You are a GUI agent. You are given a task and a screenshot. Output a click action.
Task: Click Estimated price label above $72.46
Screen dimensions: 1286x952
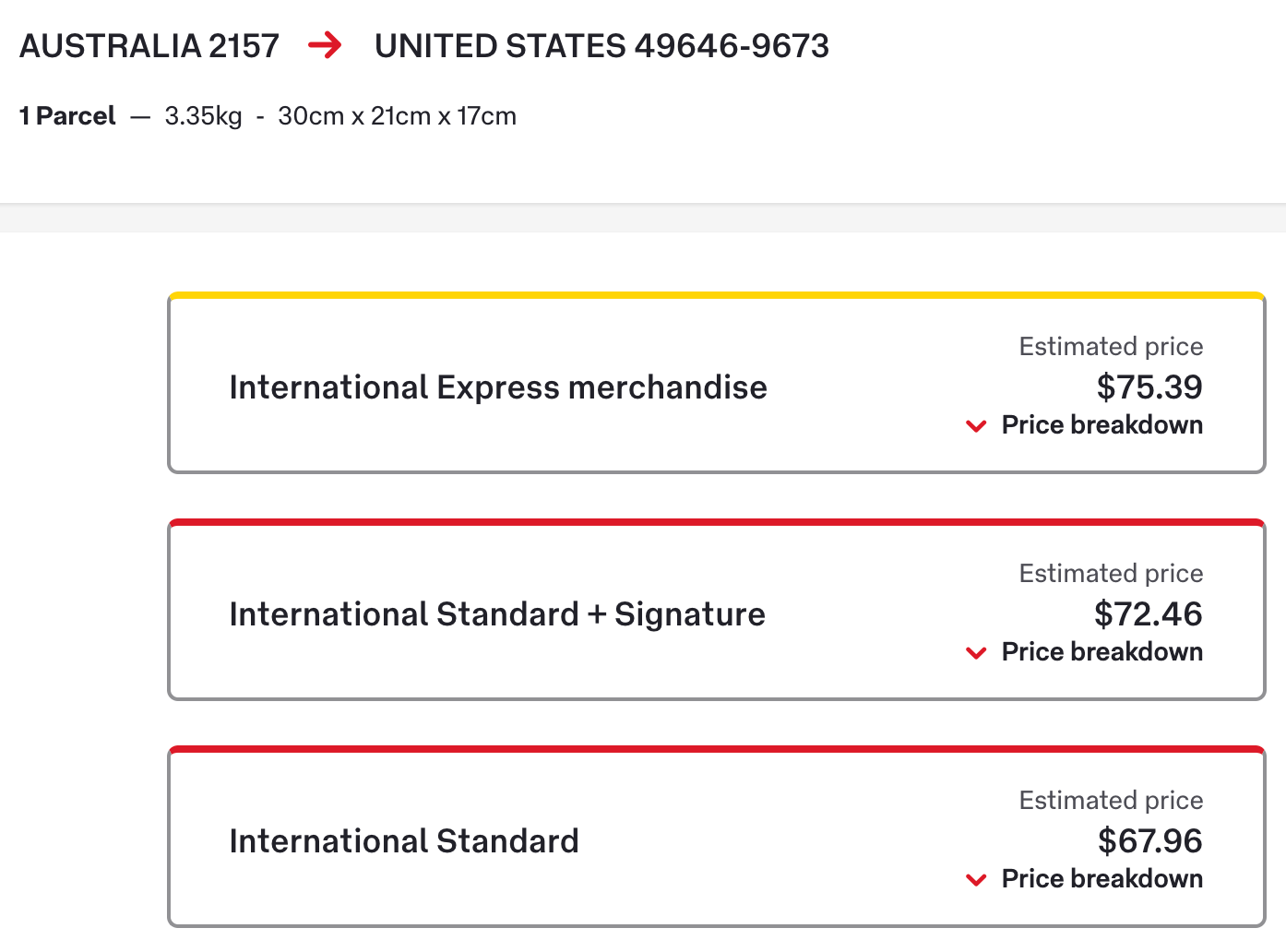point(1111,574)
